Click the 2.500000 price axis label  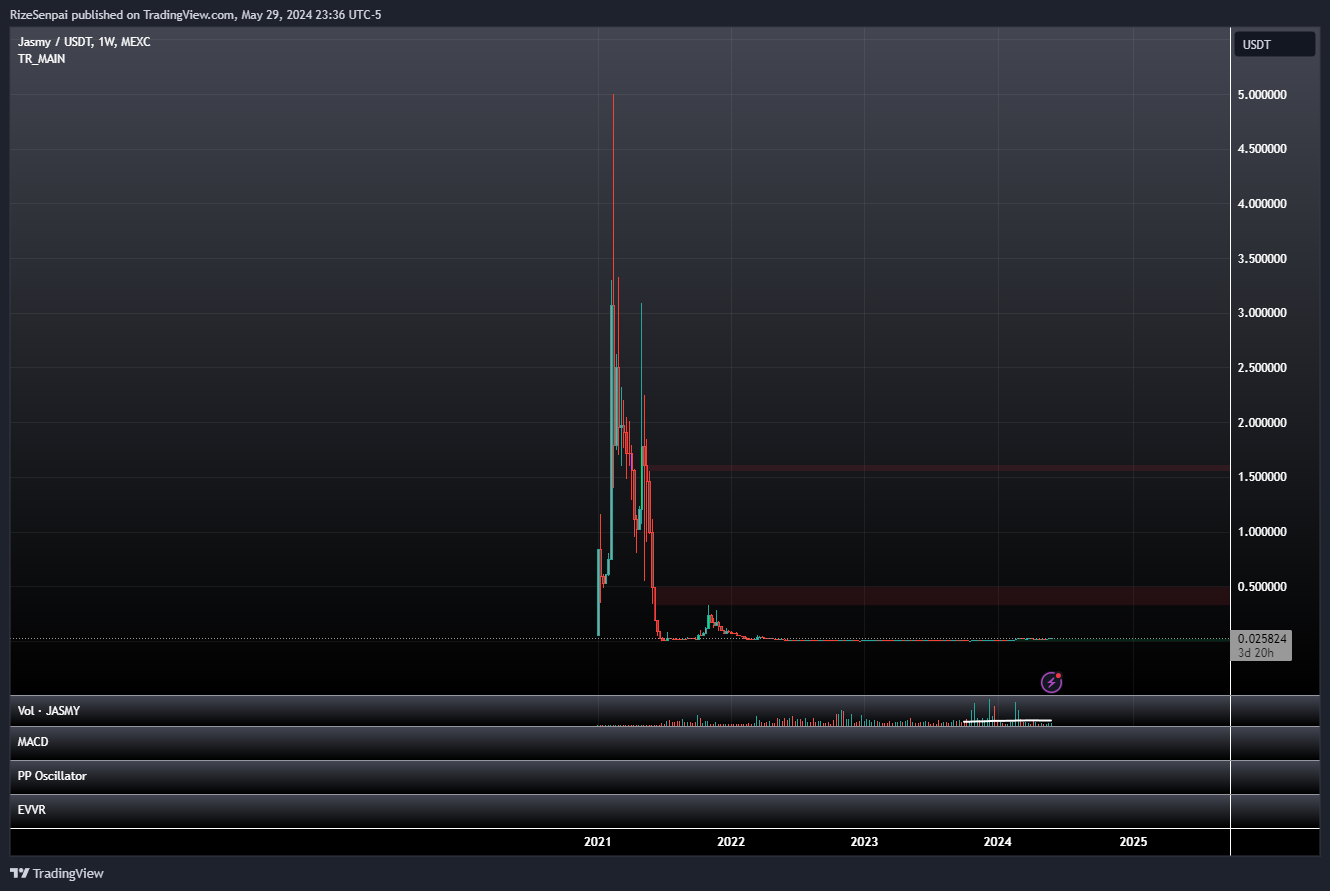(1262, 368)
